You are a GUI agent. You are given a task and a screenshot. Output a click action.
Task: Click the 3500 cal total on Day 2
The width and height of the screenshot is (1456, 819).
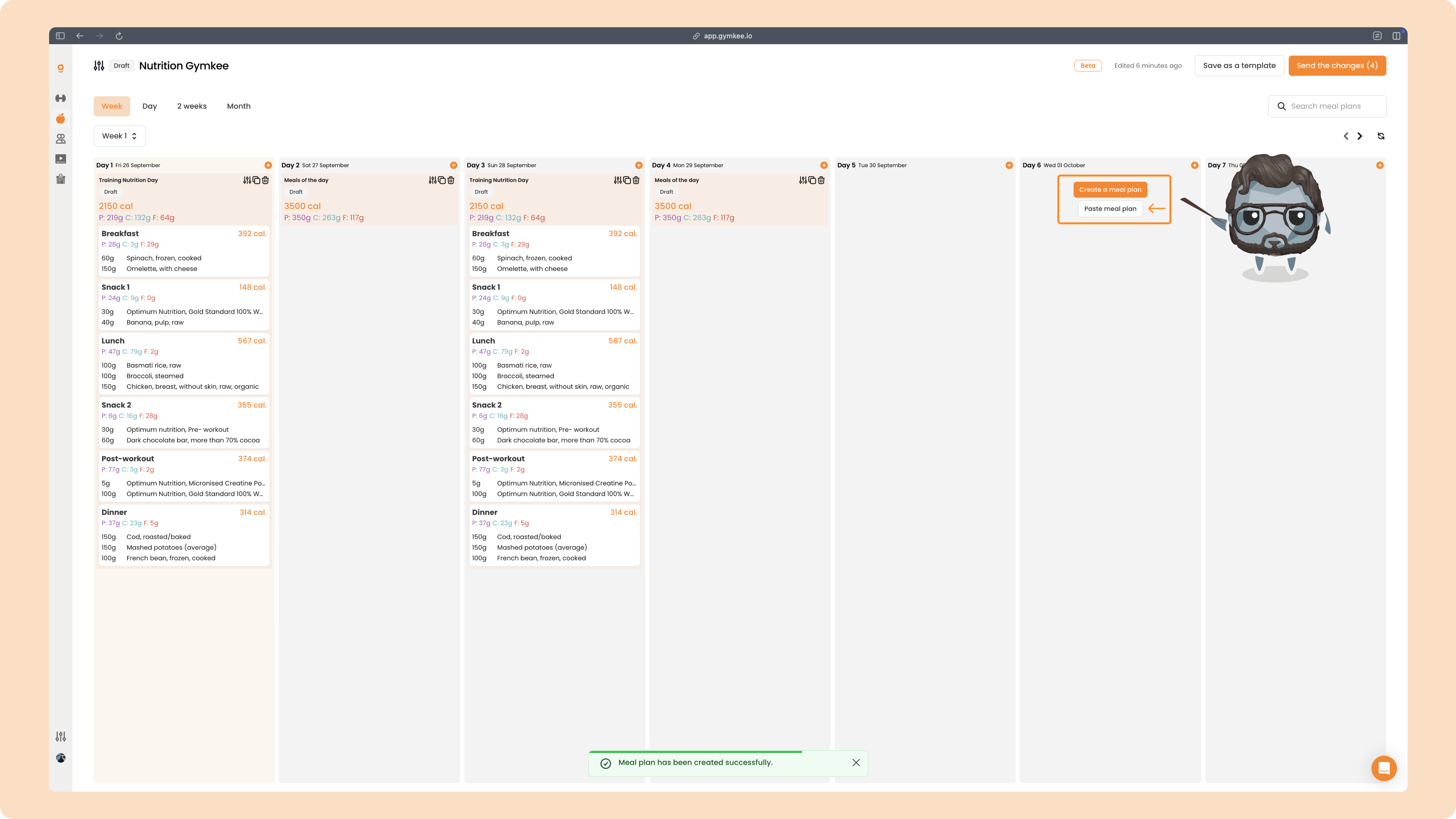(x=302, y=206)
